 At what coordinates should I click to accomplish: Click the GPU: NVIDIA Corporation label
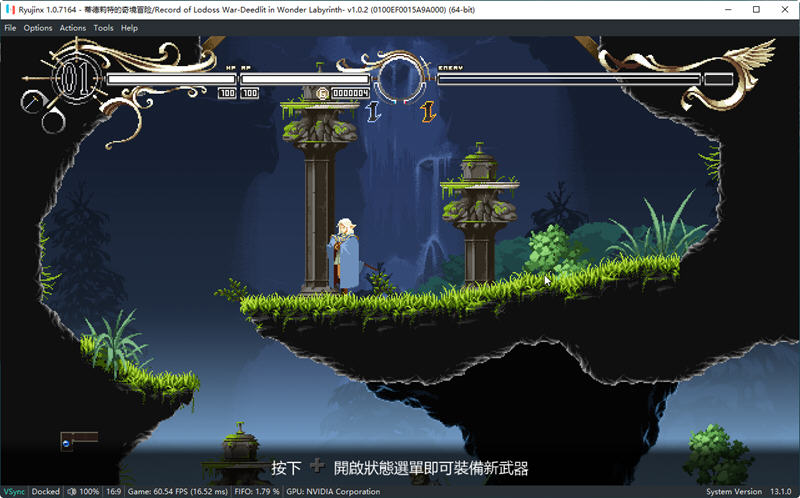tap(333, 491)
